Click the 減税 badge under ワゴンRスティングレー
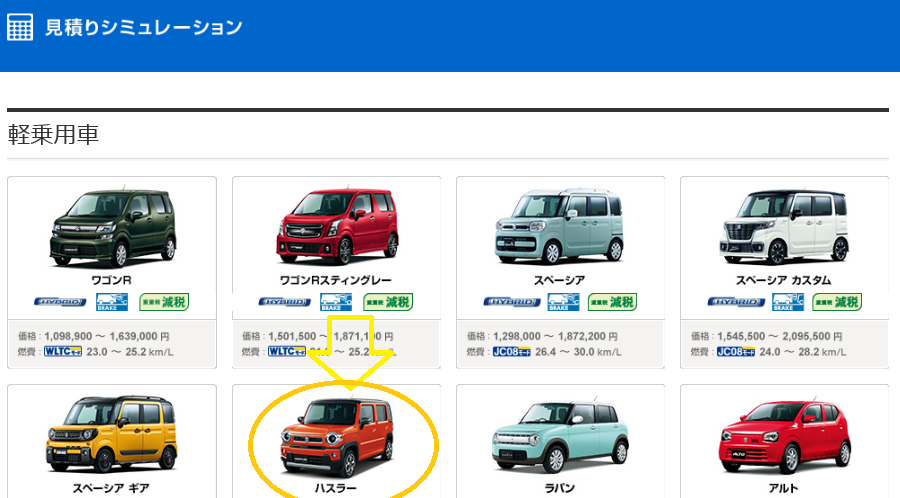The width and height of the screenshot is (900, 498). [x=388, y=302]
